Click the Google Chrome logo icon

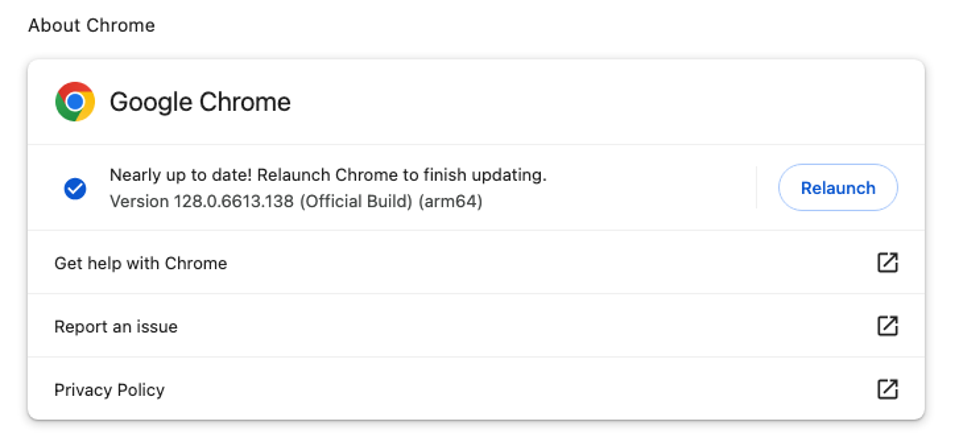click(75, 102)
